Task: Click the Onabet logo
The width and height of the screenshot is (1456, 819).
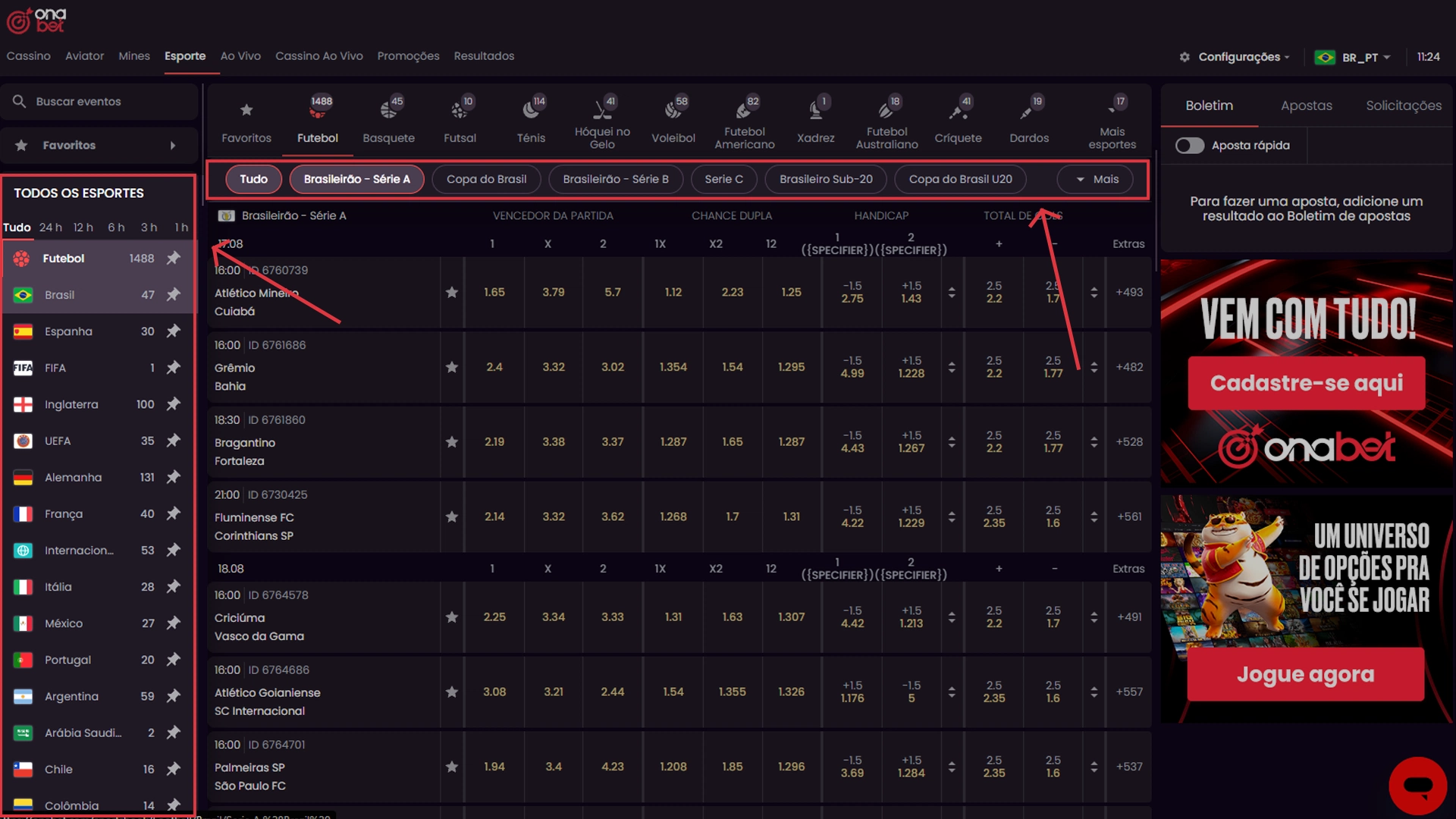Action: tap(36, 20)
